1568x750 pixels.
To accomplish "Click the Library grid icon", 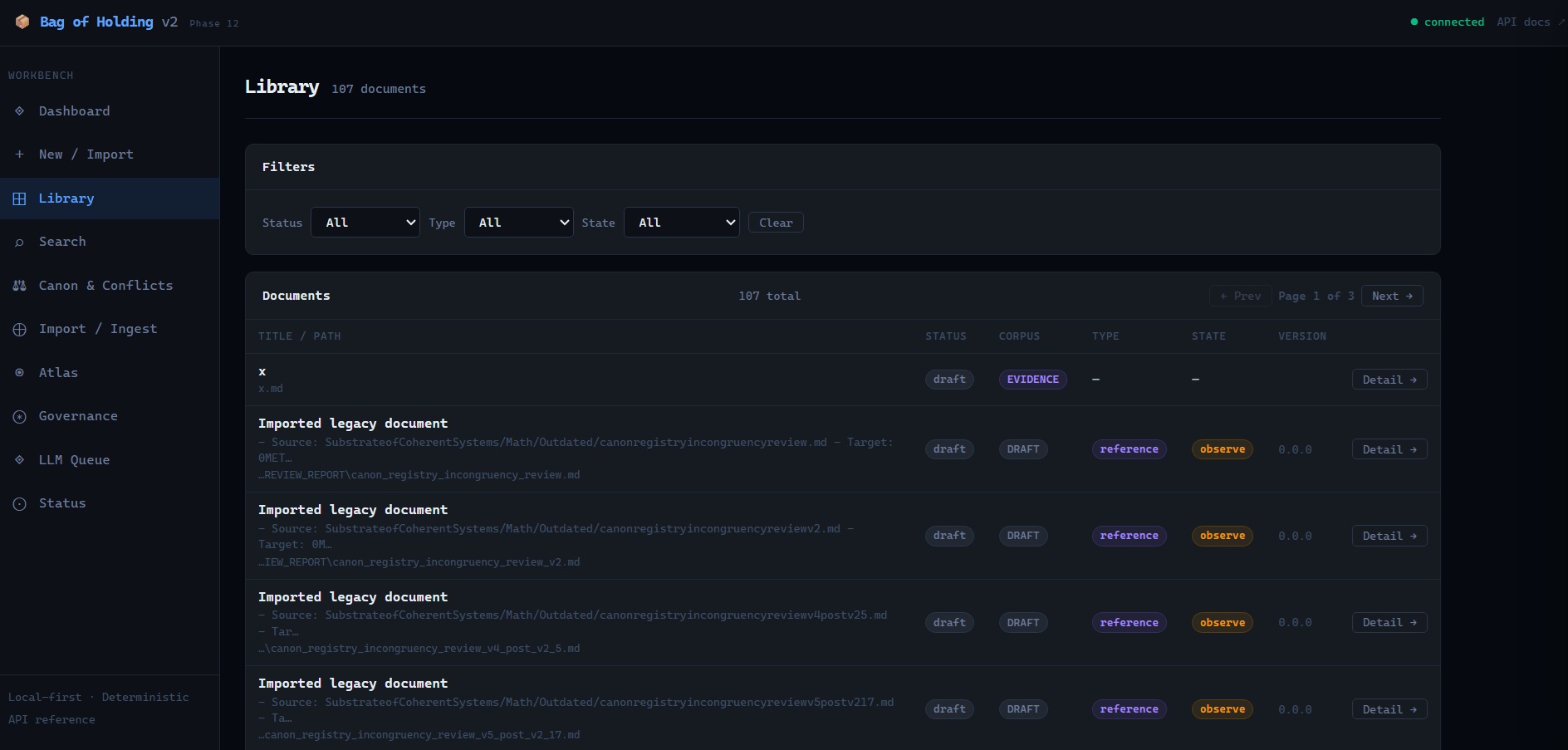I will click(x=20, y=199).
